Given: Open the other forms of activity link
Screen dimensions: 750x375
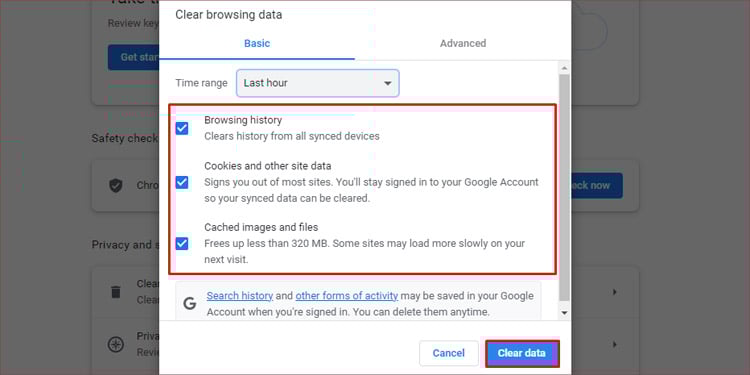Looking at the screenshot, I should (346, 296).
